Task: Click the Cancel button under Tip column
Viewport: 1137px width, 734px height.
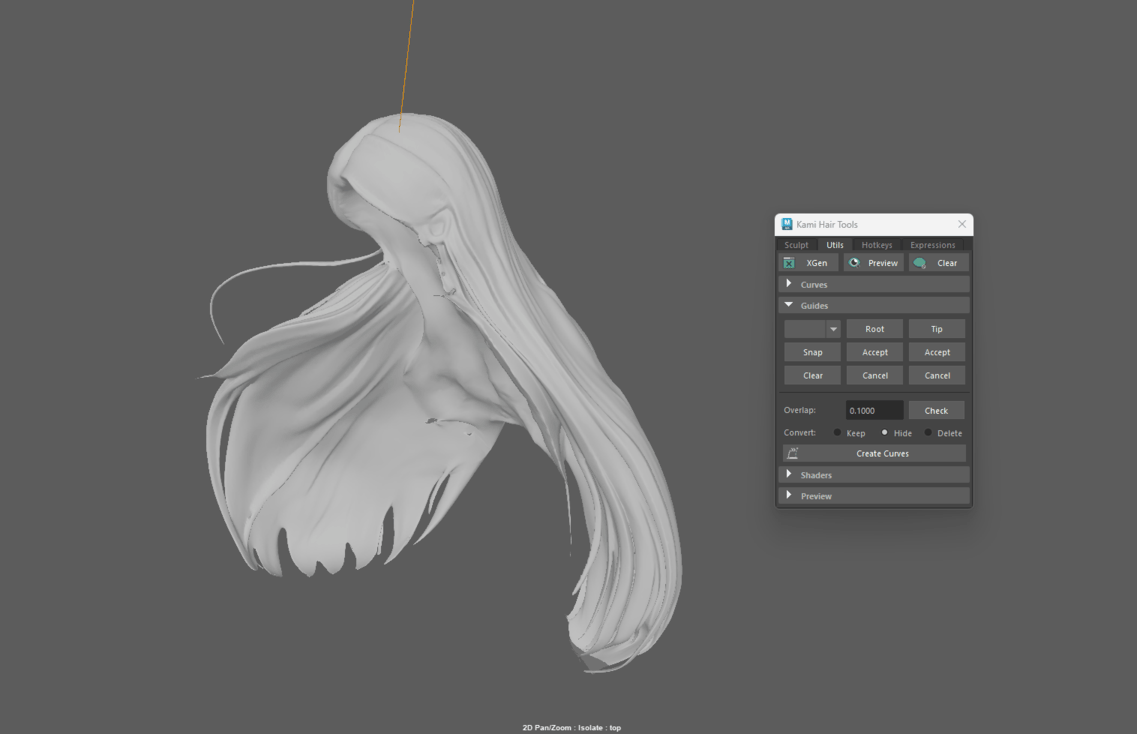Action: point(937,376)
